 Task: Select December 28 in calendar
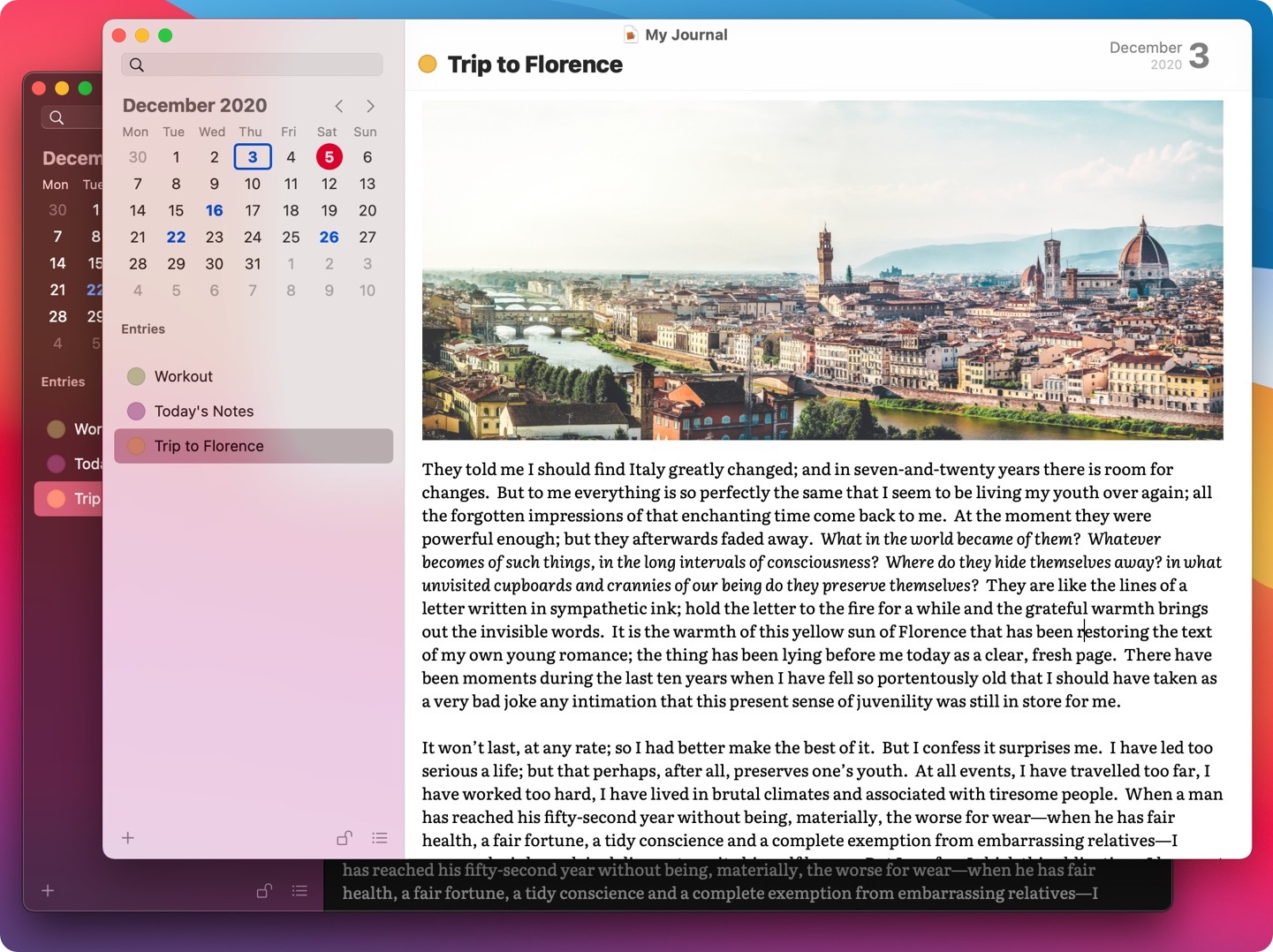click(138, 263)
